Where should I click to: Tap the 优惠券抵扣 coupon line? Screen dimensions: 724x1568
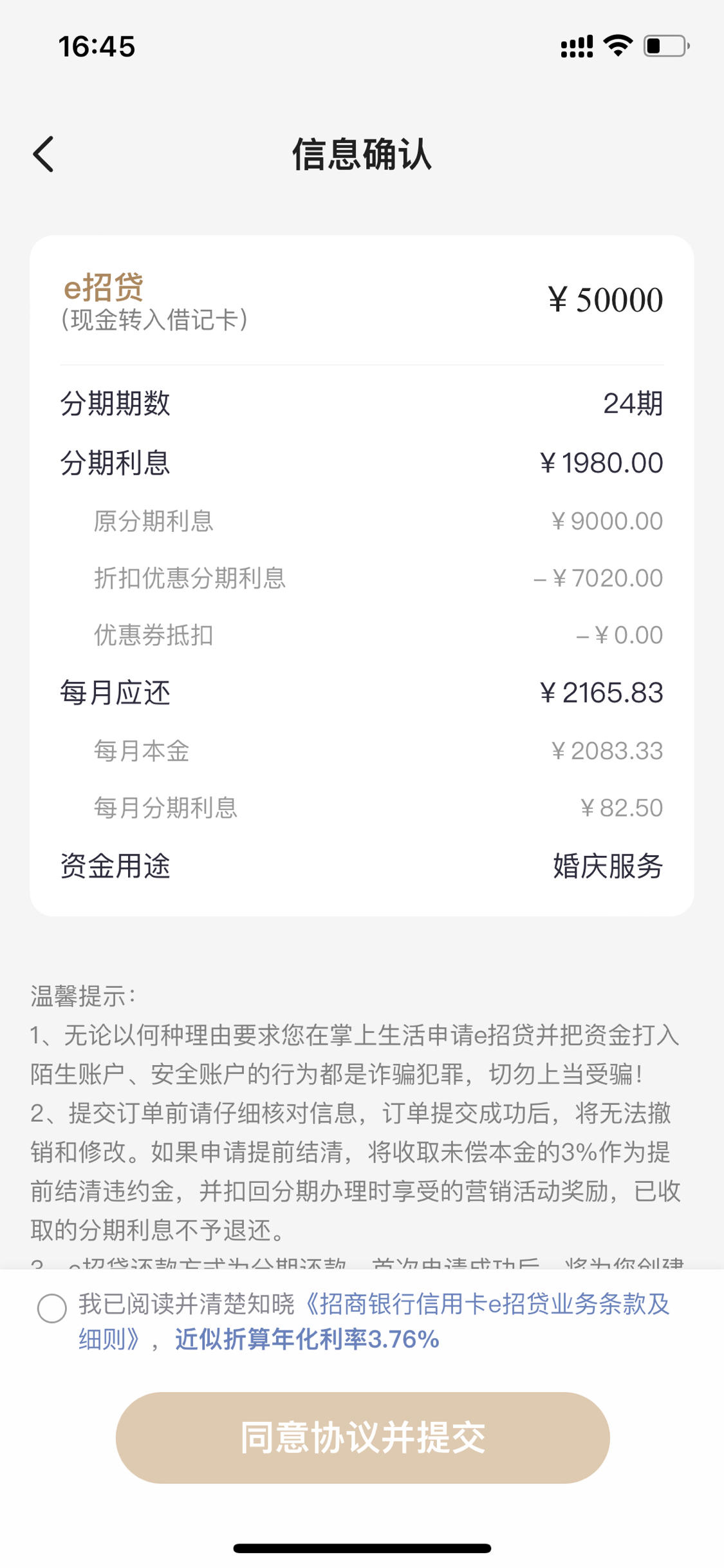point(378,635)
